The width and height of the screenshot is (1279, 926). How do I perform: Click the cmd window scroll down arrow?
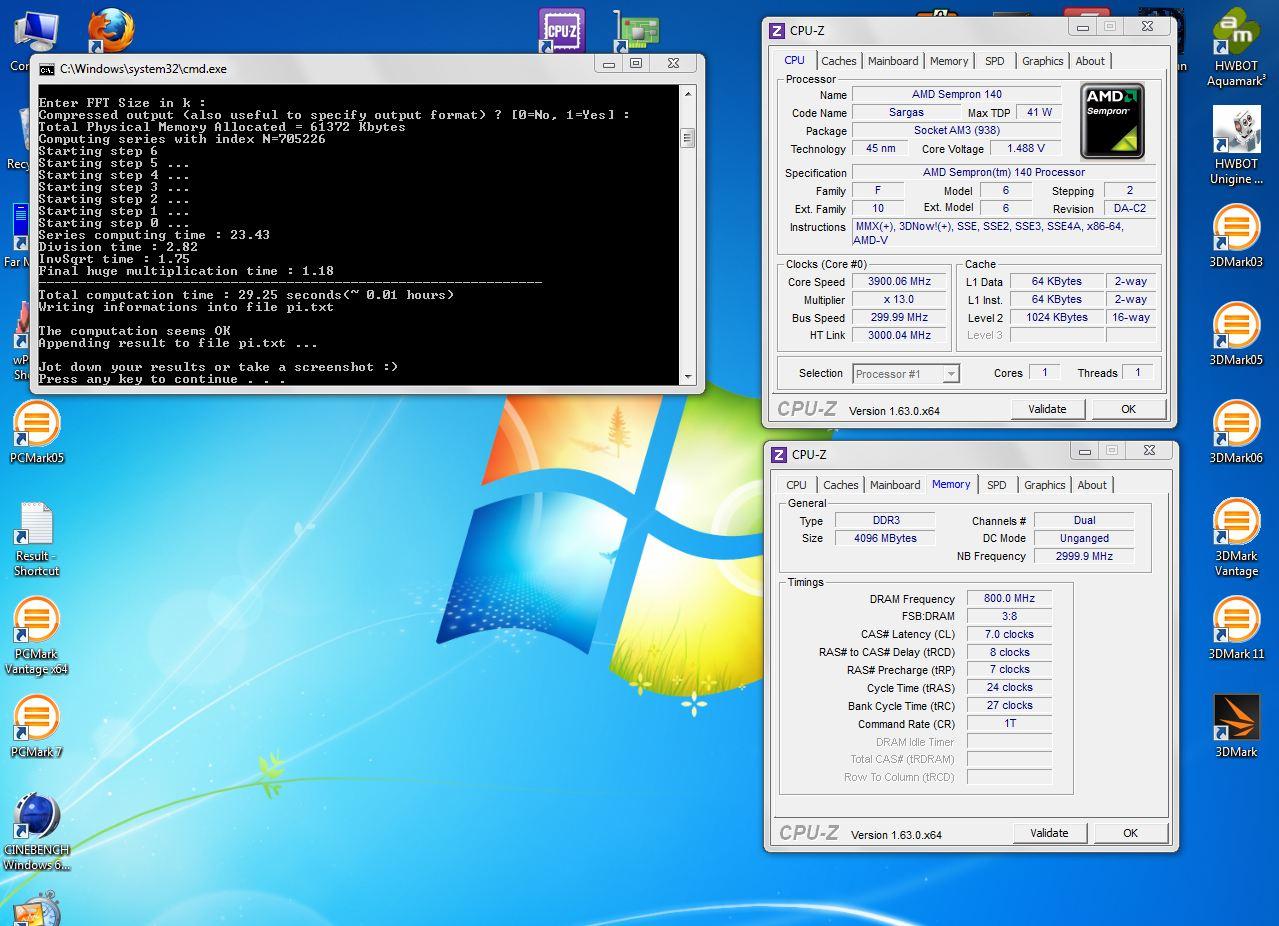coord(688,377)
